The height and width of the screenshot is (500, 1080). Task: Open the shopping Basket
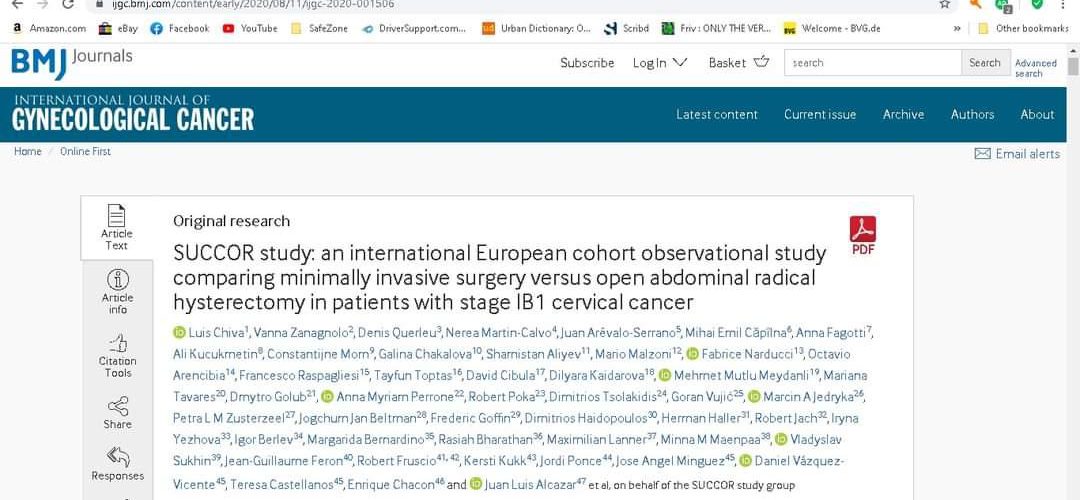pos(739,62)
